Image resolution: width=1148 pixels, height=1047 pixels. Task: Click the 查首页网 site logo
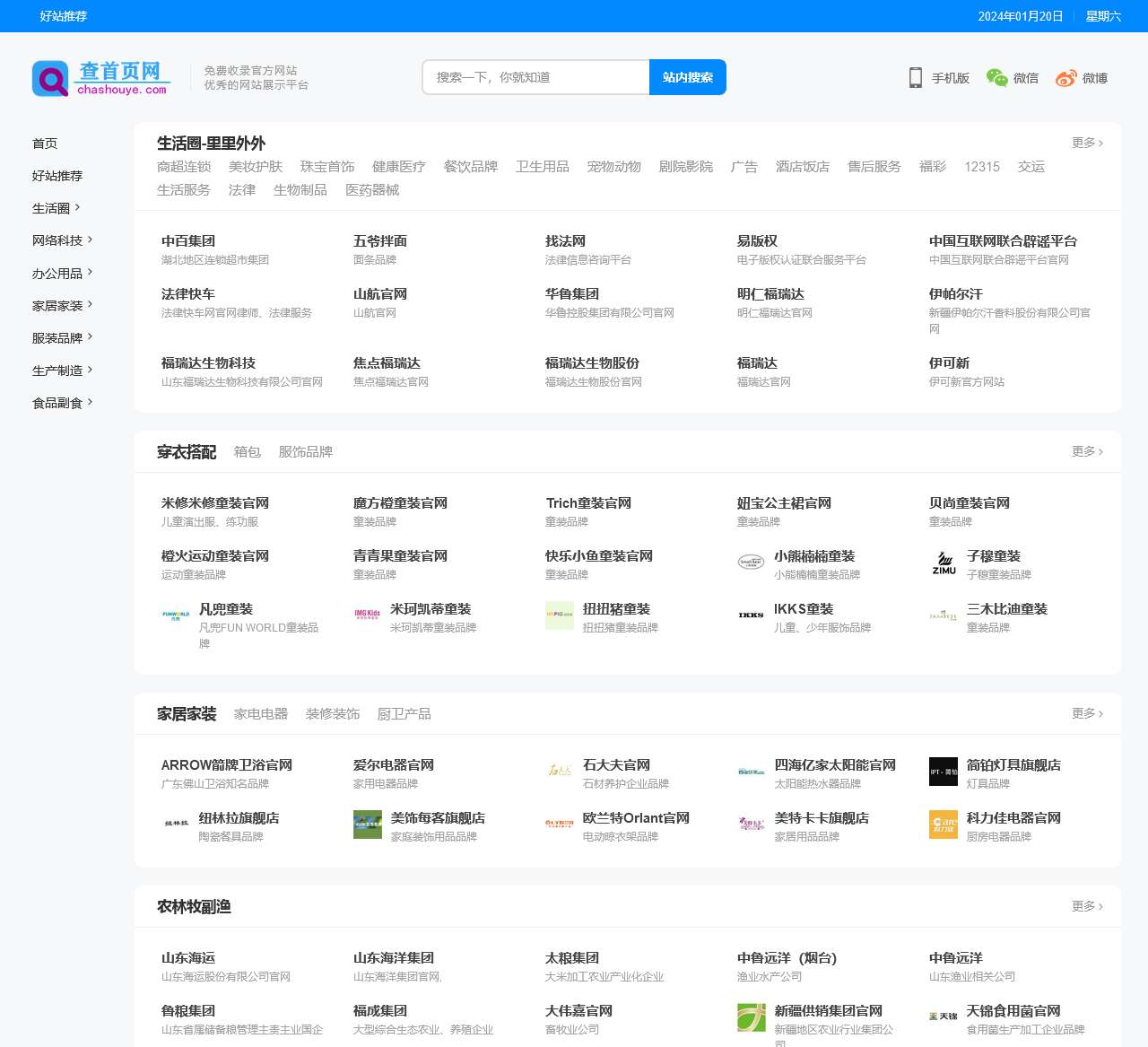pyautogui.click(x=100, y=78)
